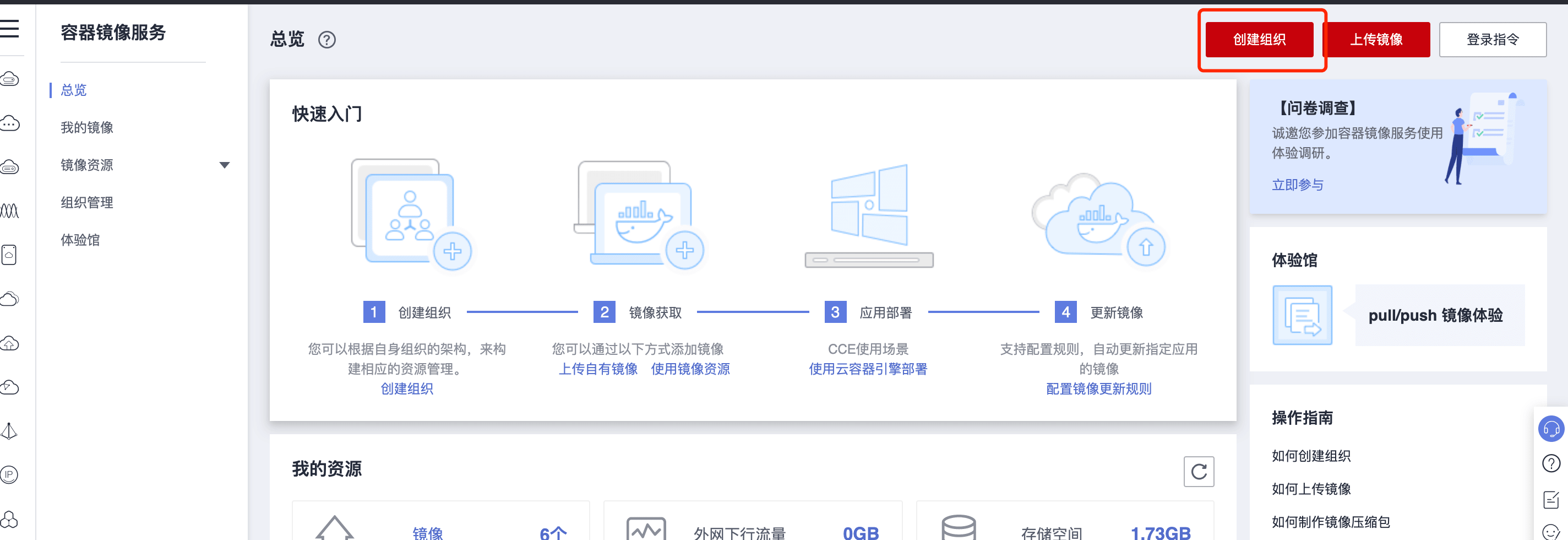Expand the 镜像资源 submenu arrow

point(224,165)
